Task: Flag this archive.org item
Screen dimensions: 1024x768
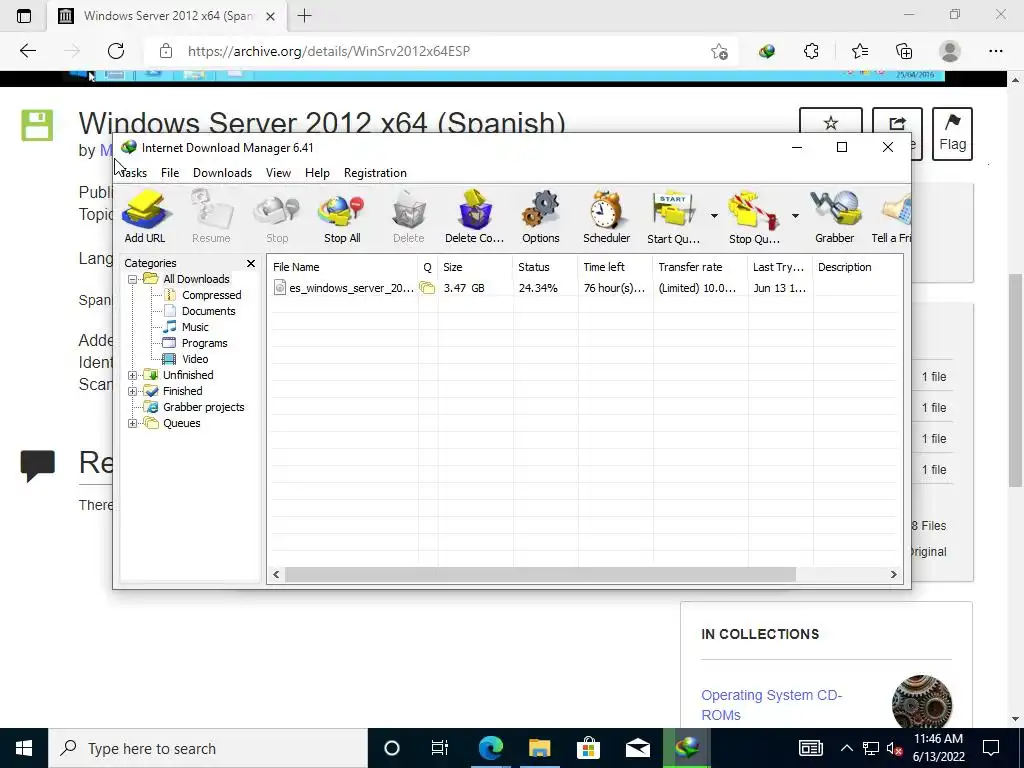Action: [952, 134]
